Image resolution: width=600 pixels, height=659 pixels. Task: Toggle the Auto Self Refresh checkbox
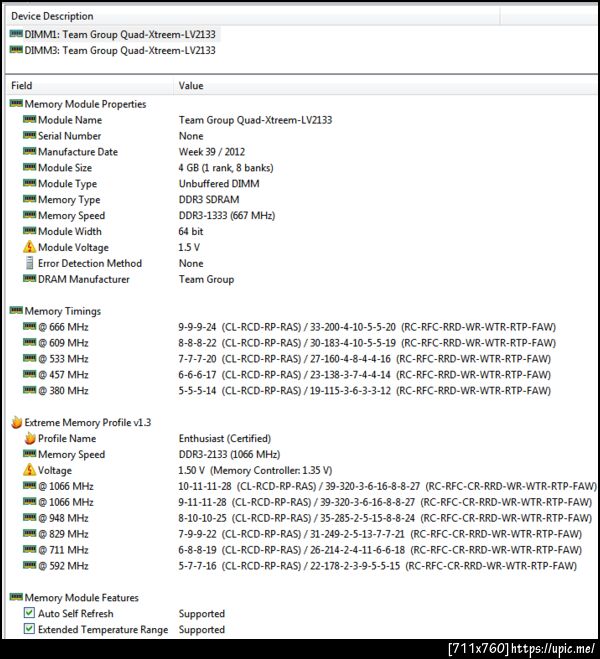point(29,613)
